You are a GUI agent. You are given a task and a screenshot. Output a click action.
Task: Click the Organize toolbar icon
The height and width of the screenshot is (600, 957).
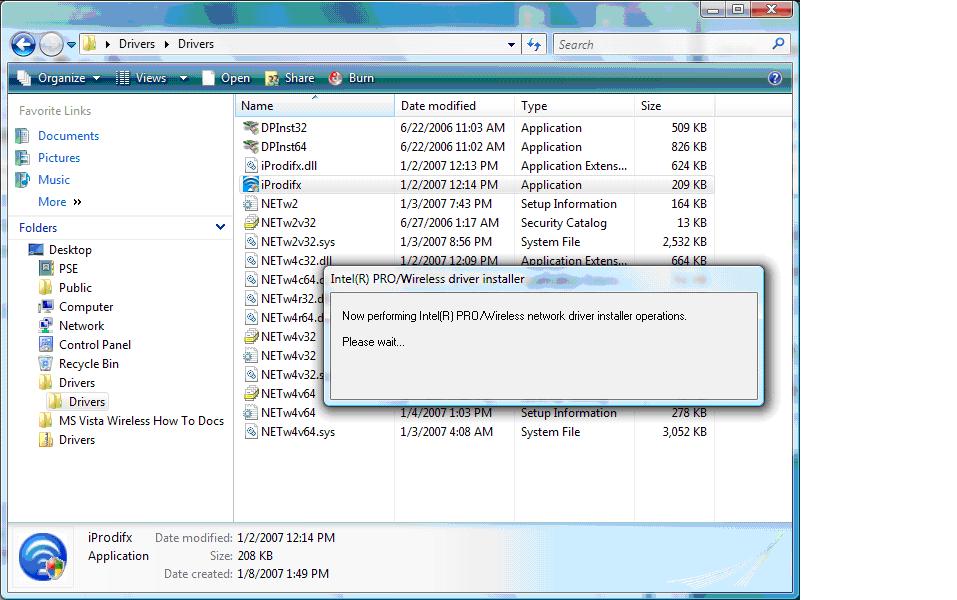pos(24,78)
